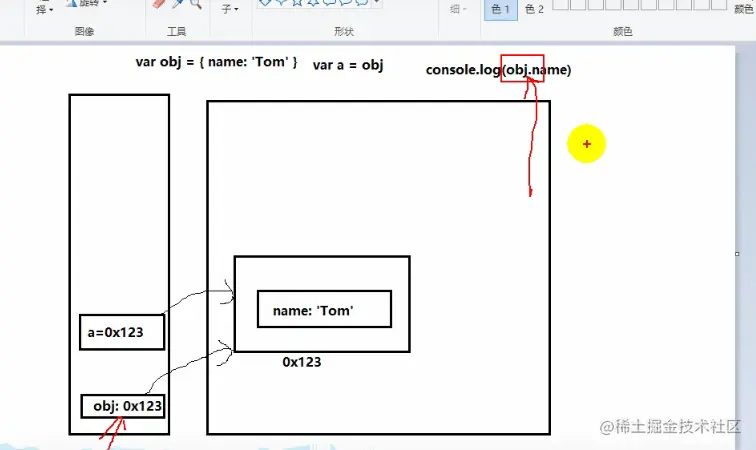Viewport: 756px width, 450px height.
Task: Activate the Color 2 (色 2) button
Action: [x=534, y=9]
